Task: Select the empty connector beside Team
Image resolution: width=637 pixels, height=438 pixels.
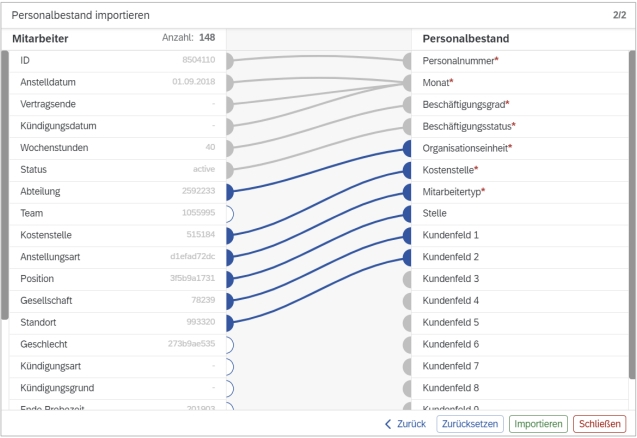Action: click(229, 214)
